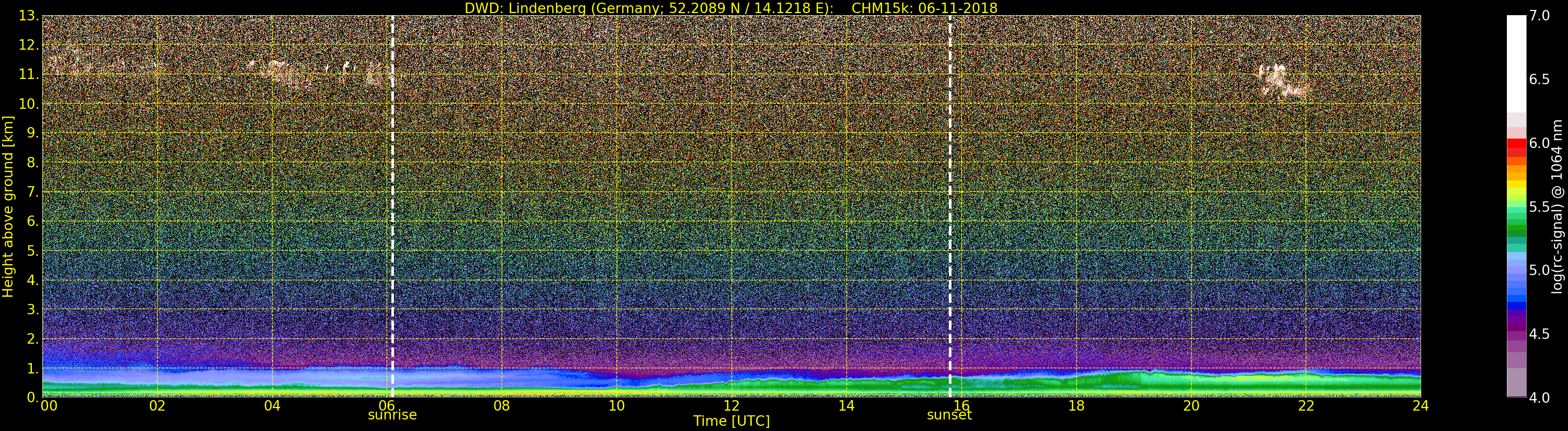1568x431 pixels.
Task: Click the height tick label '10.'
Action: pyautogui.click(x=28, y=104)
